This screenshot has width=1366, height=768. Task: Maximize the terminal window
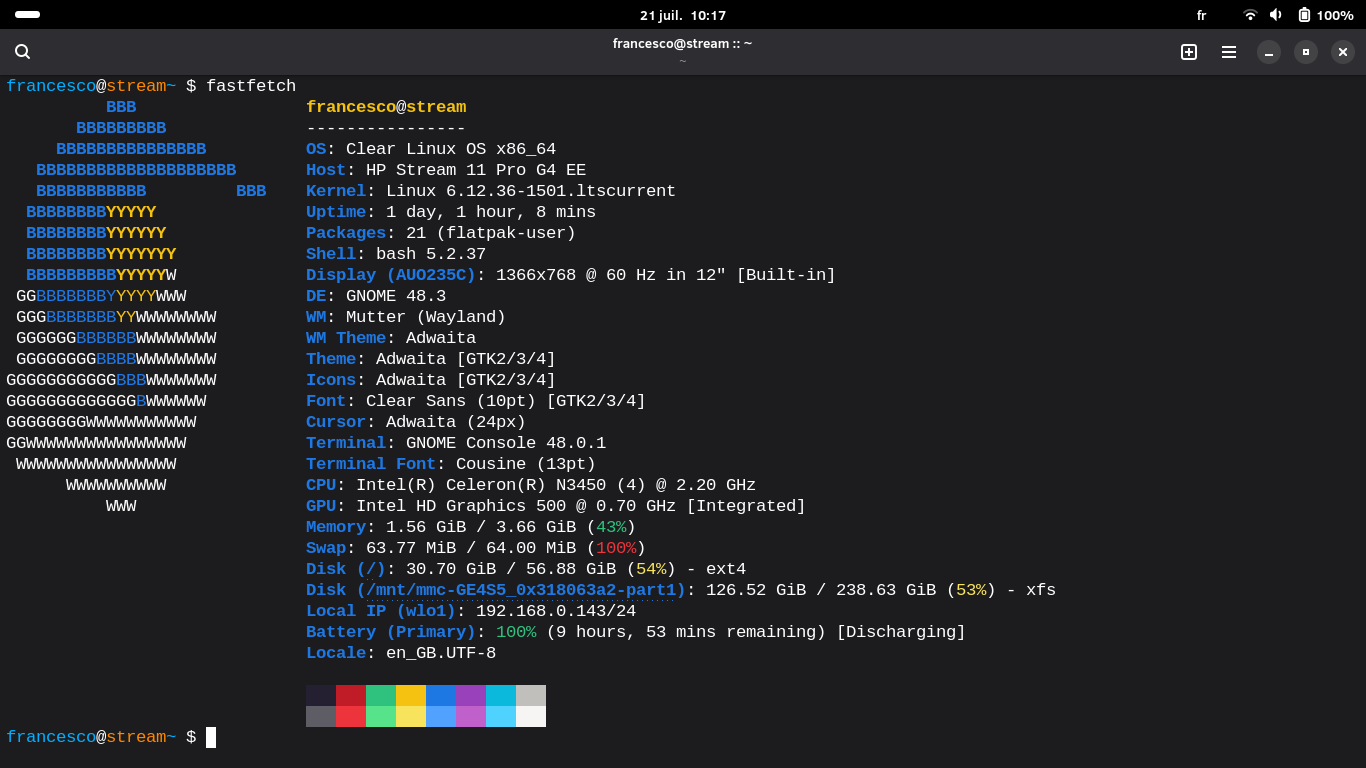coord(1305,52)
